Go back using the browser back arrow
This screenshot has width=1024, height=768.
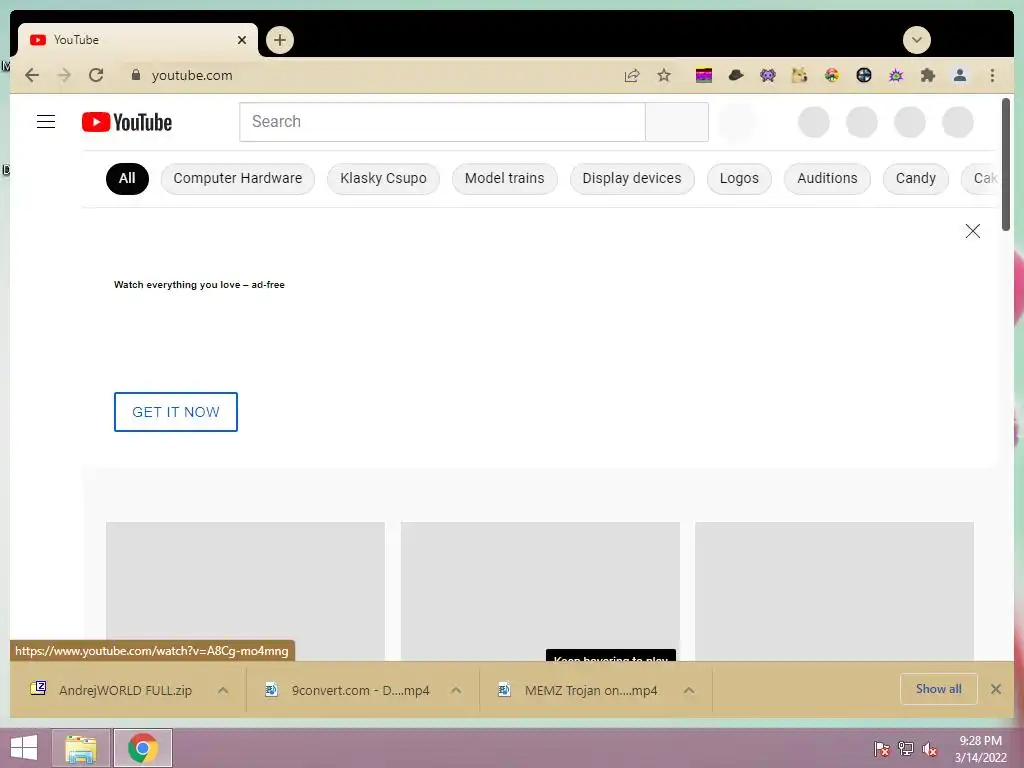pos(32,75)
